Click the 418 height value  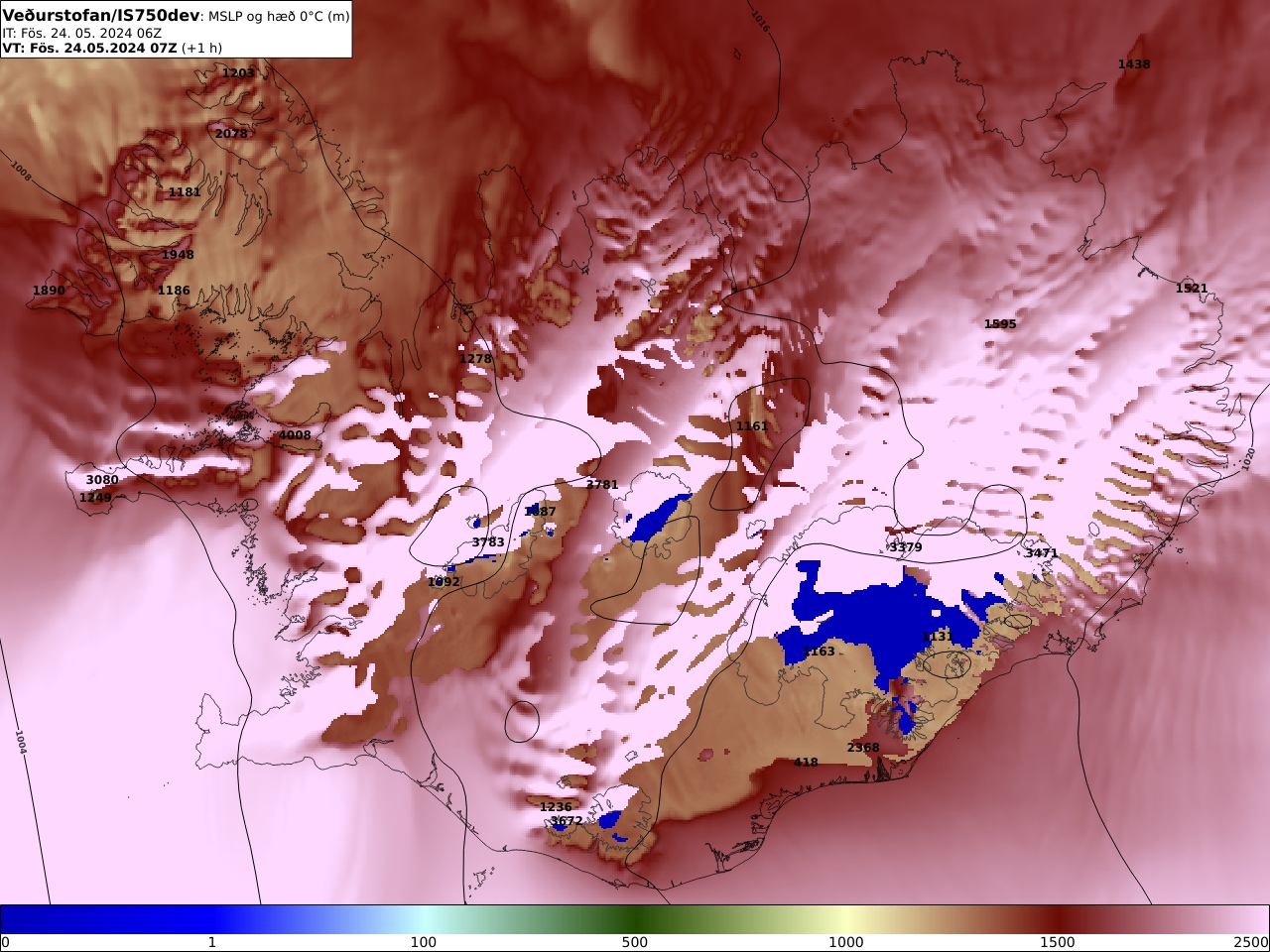806,763
